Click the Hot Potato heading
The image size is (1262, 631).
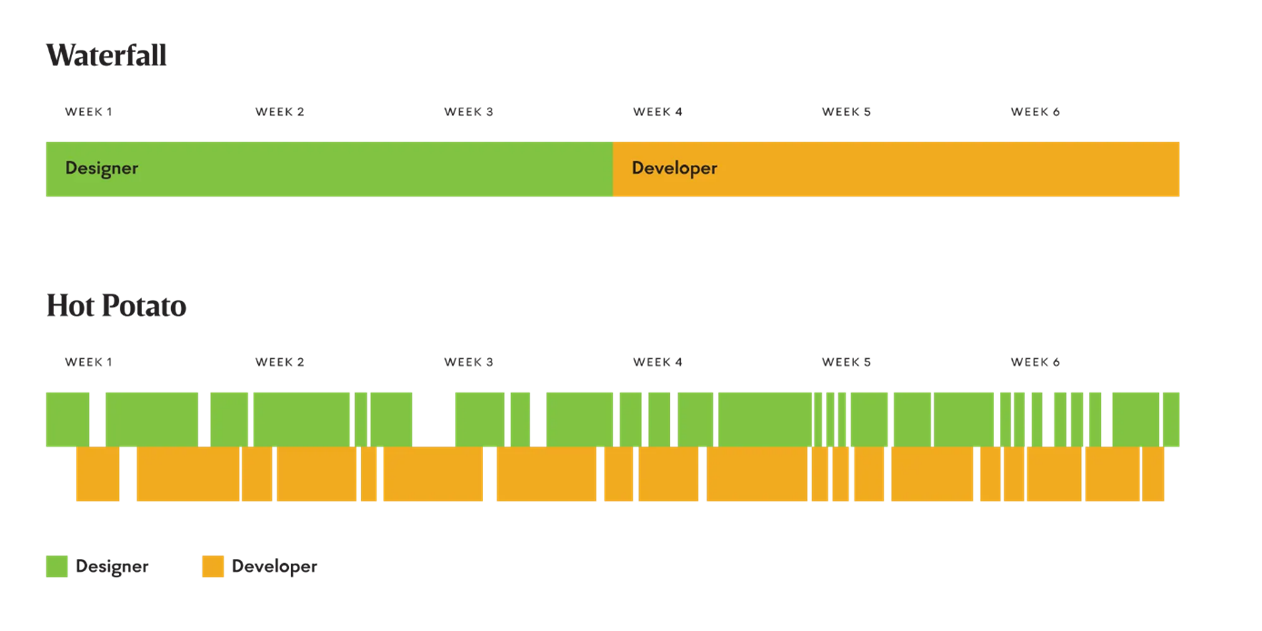click(116, 305)
